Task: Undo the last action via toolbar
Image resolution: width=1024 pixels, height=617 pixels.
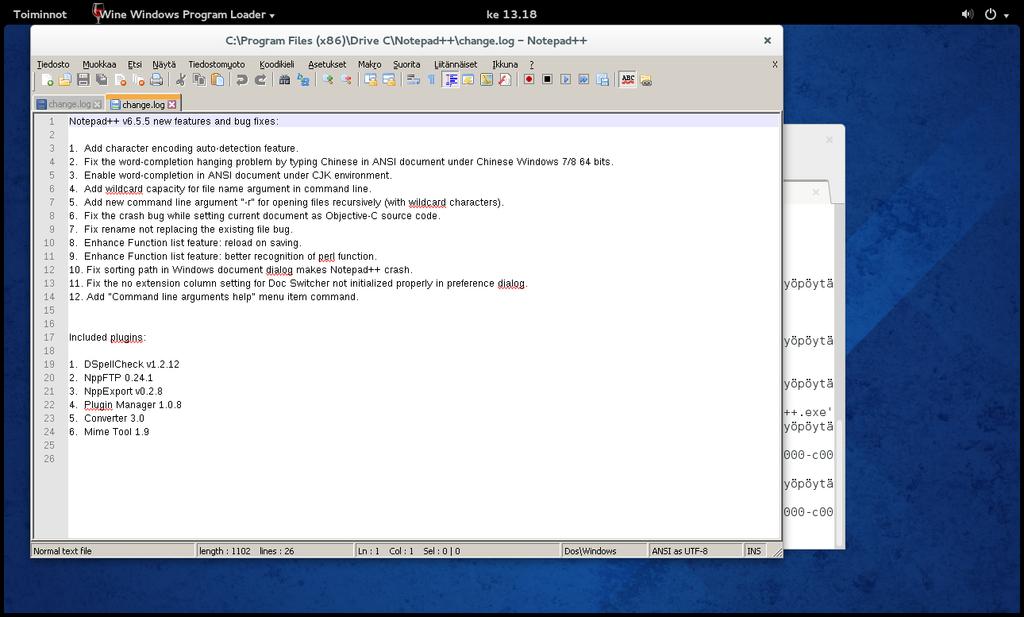Action: point(242,80)
